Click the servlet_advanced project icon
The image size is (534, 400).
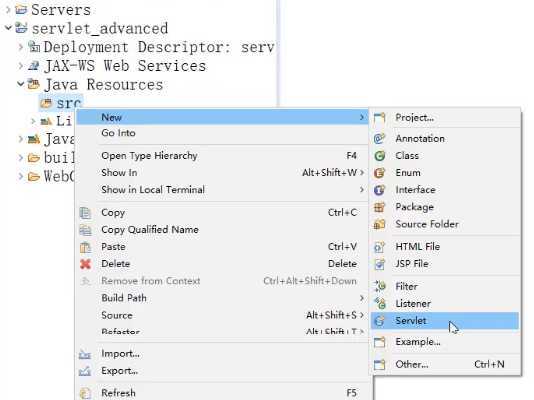[x=21, y=28]
